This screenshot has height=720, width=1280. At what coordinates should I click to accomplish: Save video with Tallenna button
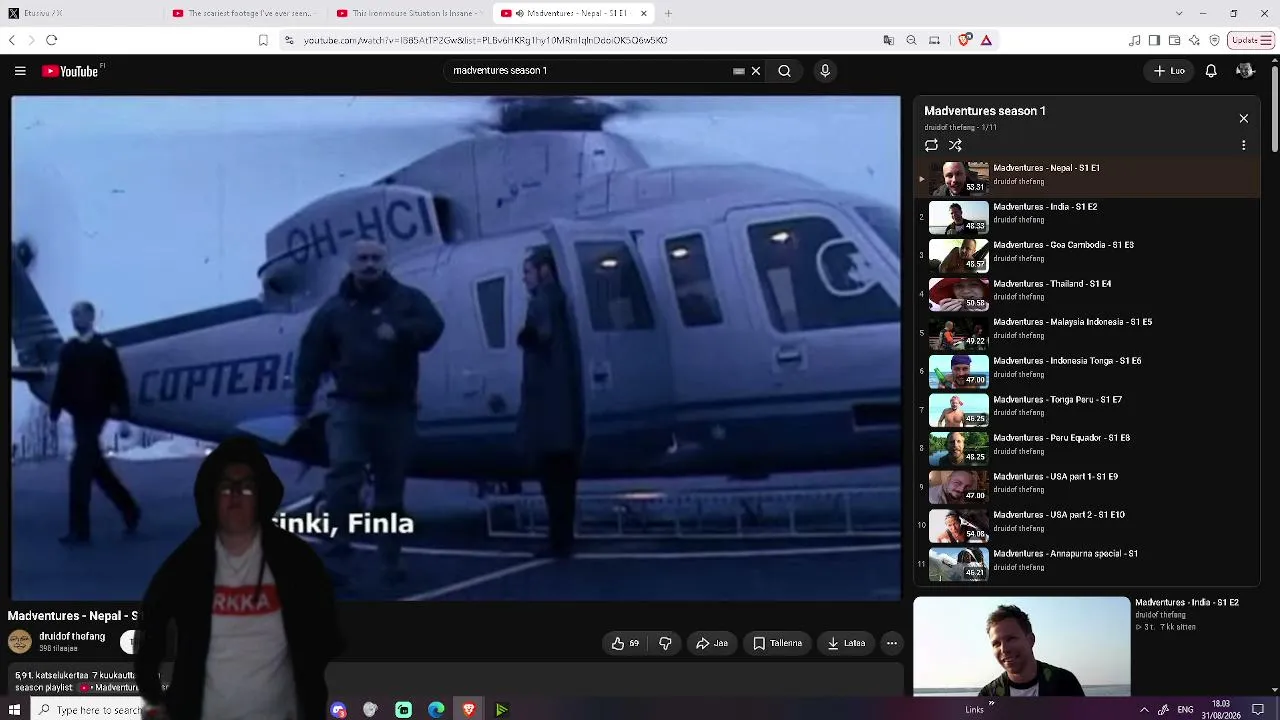click(x=777, y=643)
